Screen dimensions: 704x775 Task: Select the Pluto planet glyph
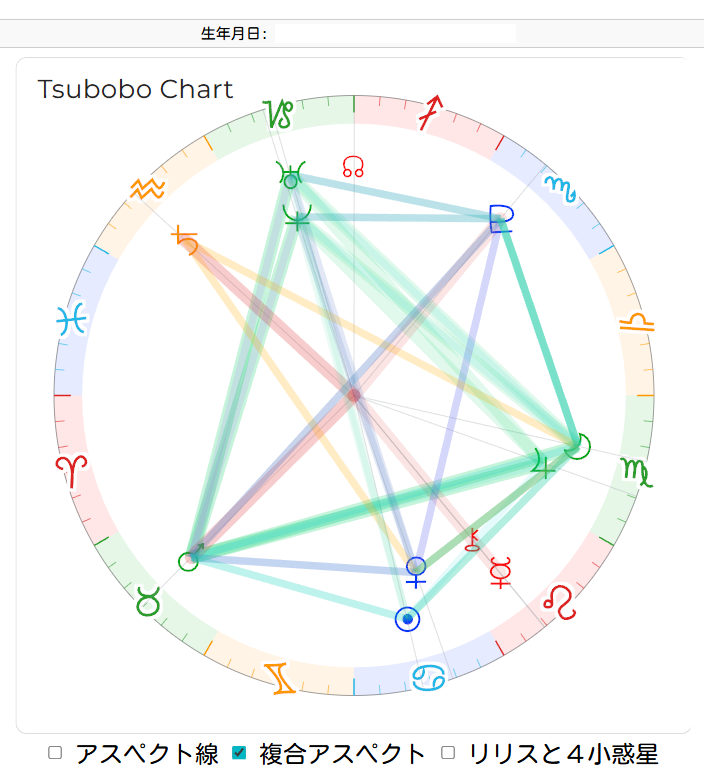pos(501,217)
